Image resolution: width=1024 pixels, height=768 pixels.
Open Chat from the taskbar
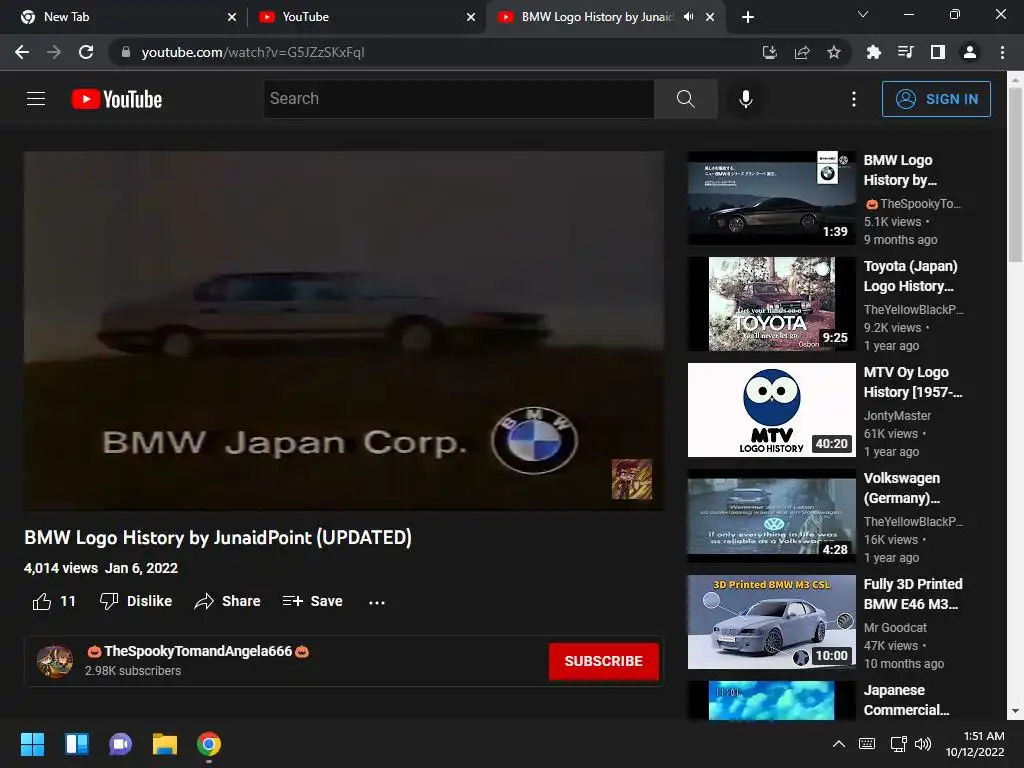tap(120, 744)
